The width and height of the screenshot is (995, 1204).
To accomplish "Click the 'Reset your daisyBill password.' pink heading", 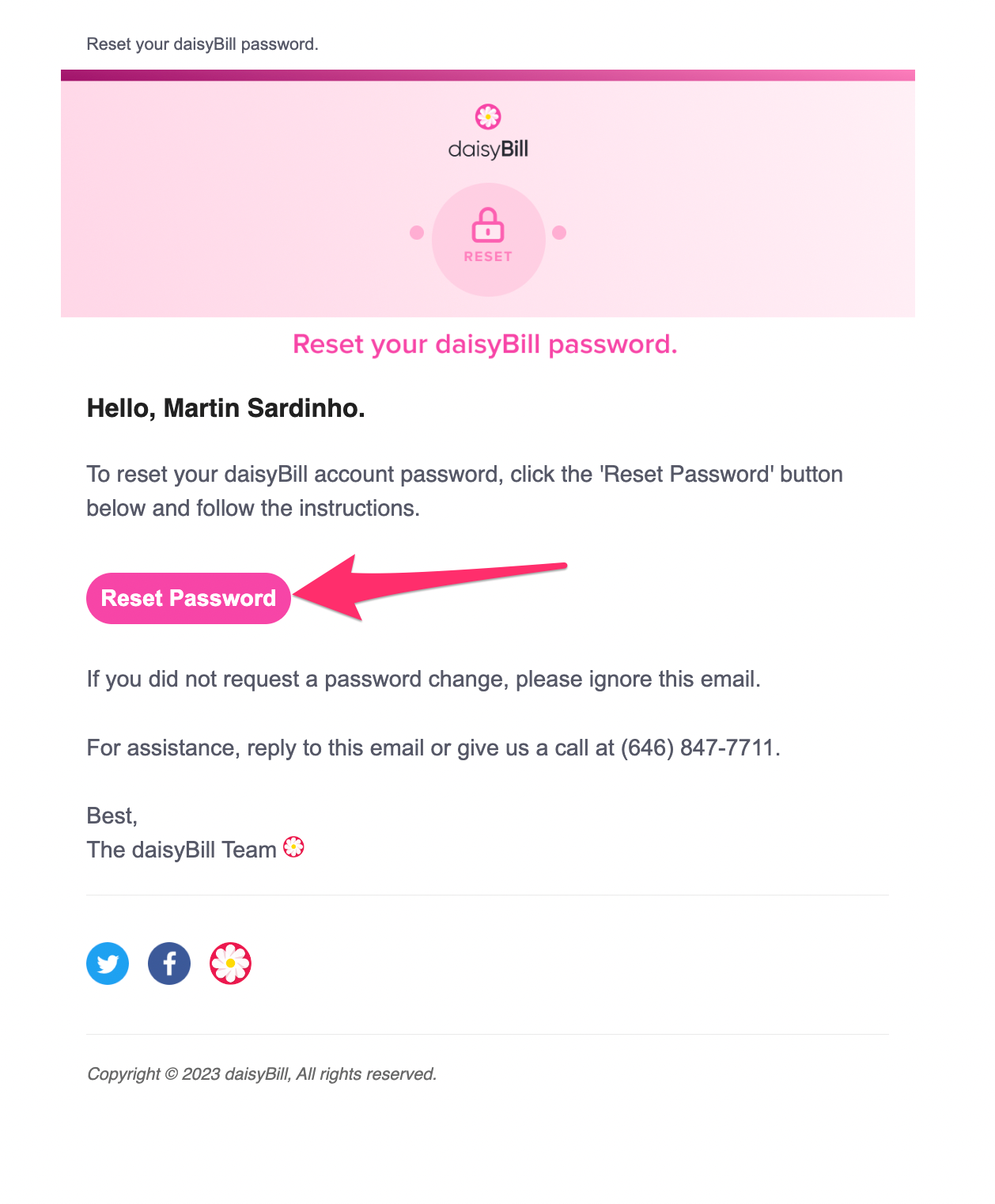I will tap(485, 345).
